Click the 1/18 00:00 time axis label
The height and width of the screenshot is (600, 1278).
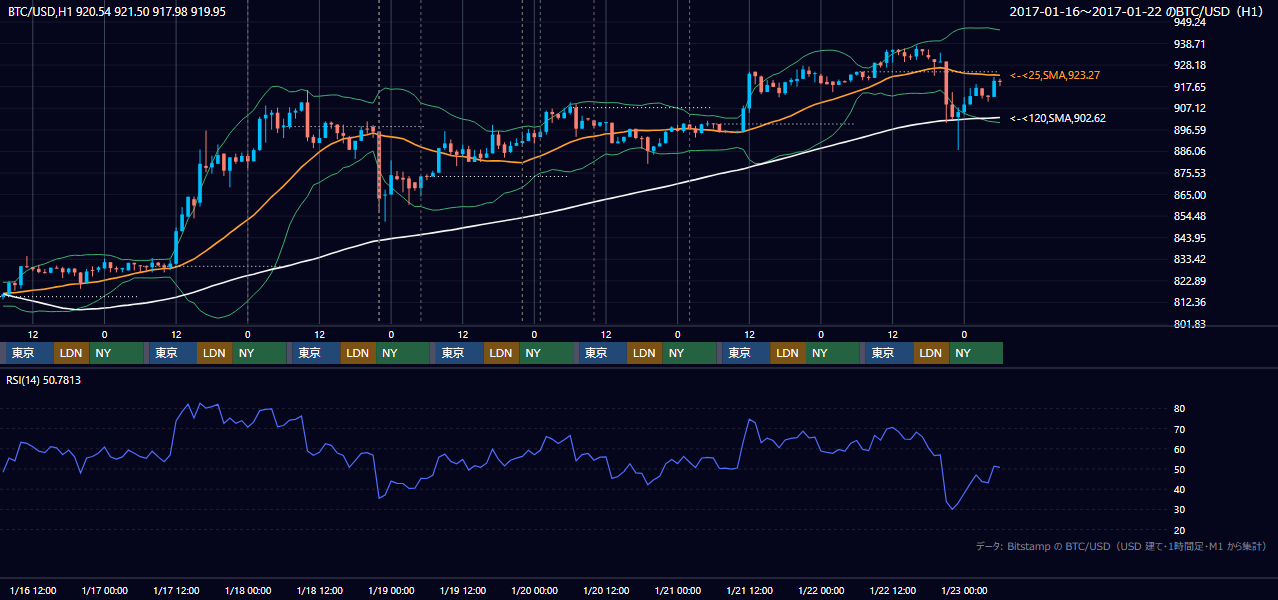248,590
